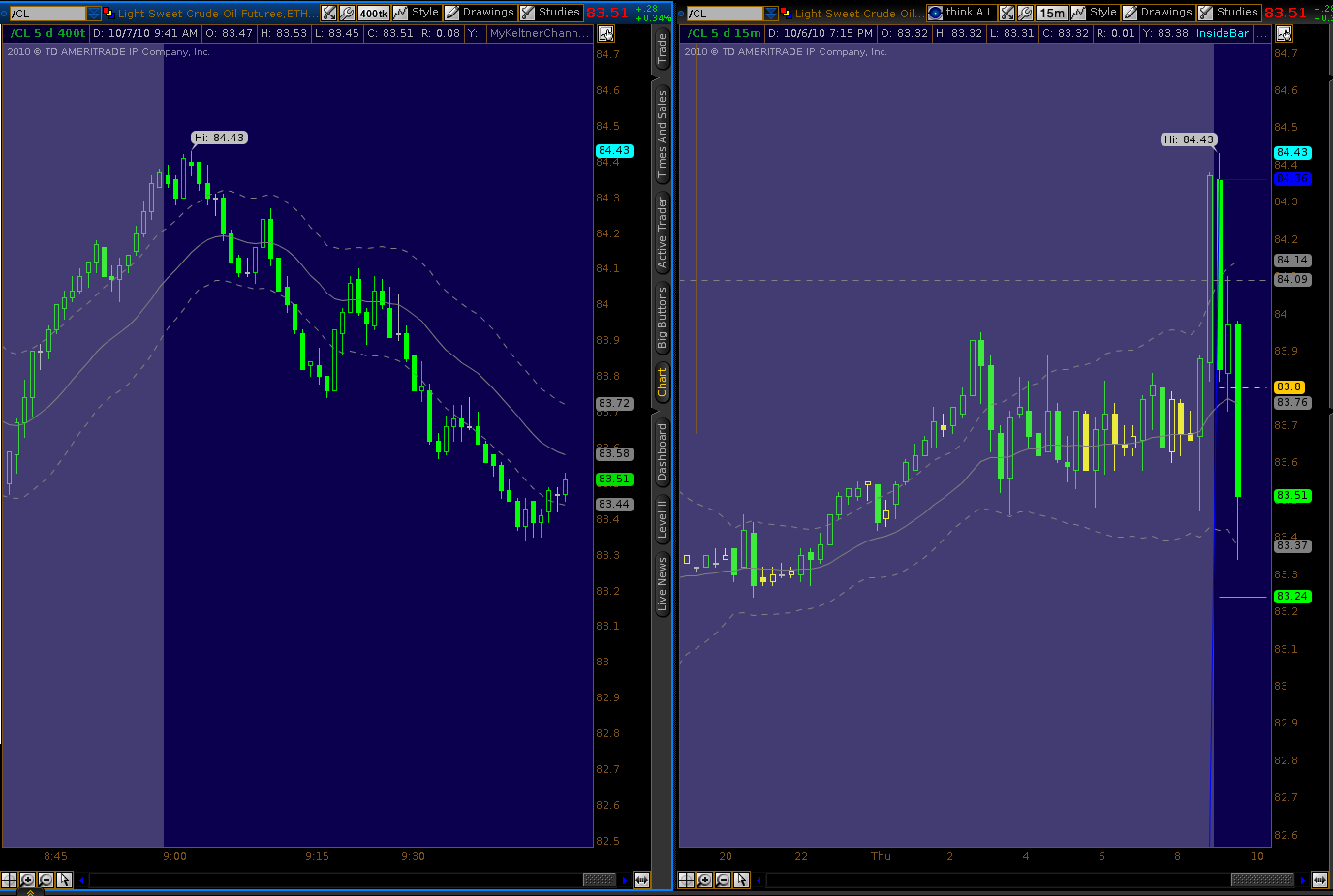Image resolution: width=1333 pixels, height=896 pixels.
Task: Zoom in using plus icon below right chart
Action: tap(704, 880)
